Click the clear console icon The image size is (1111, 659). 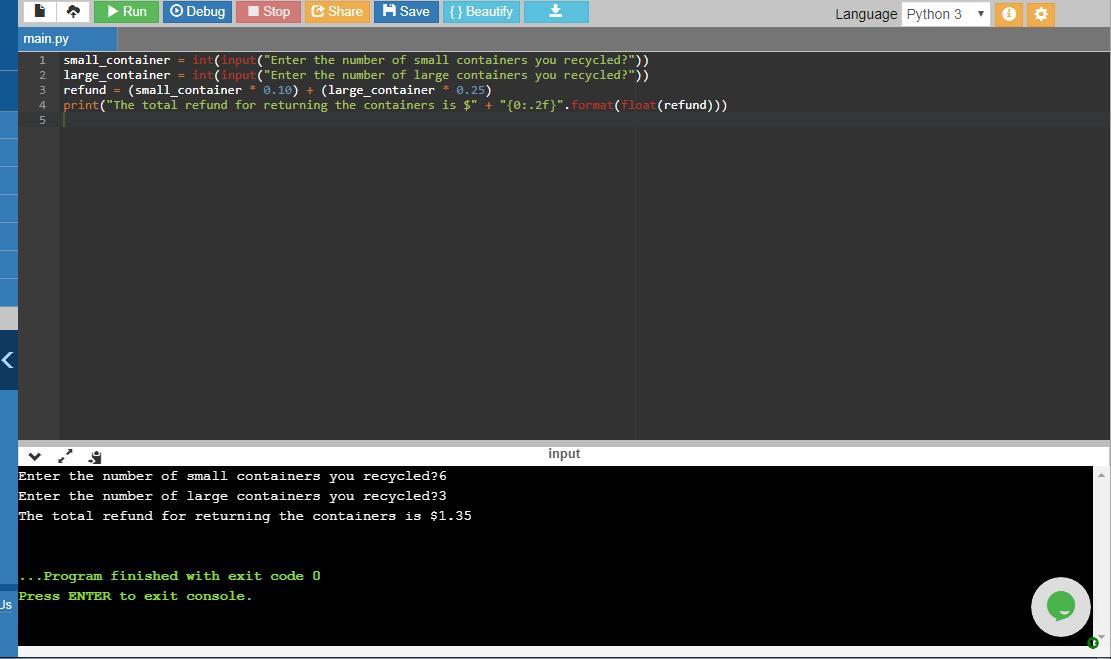95,456
